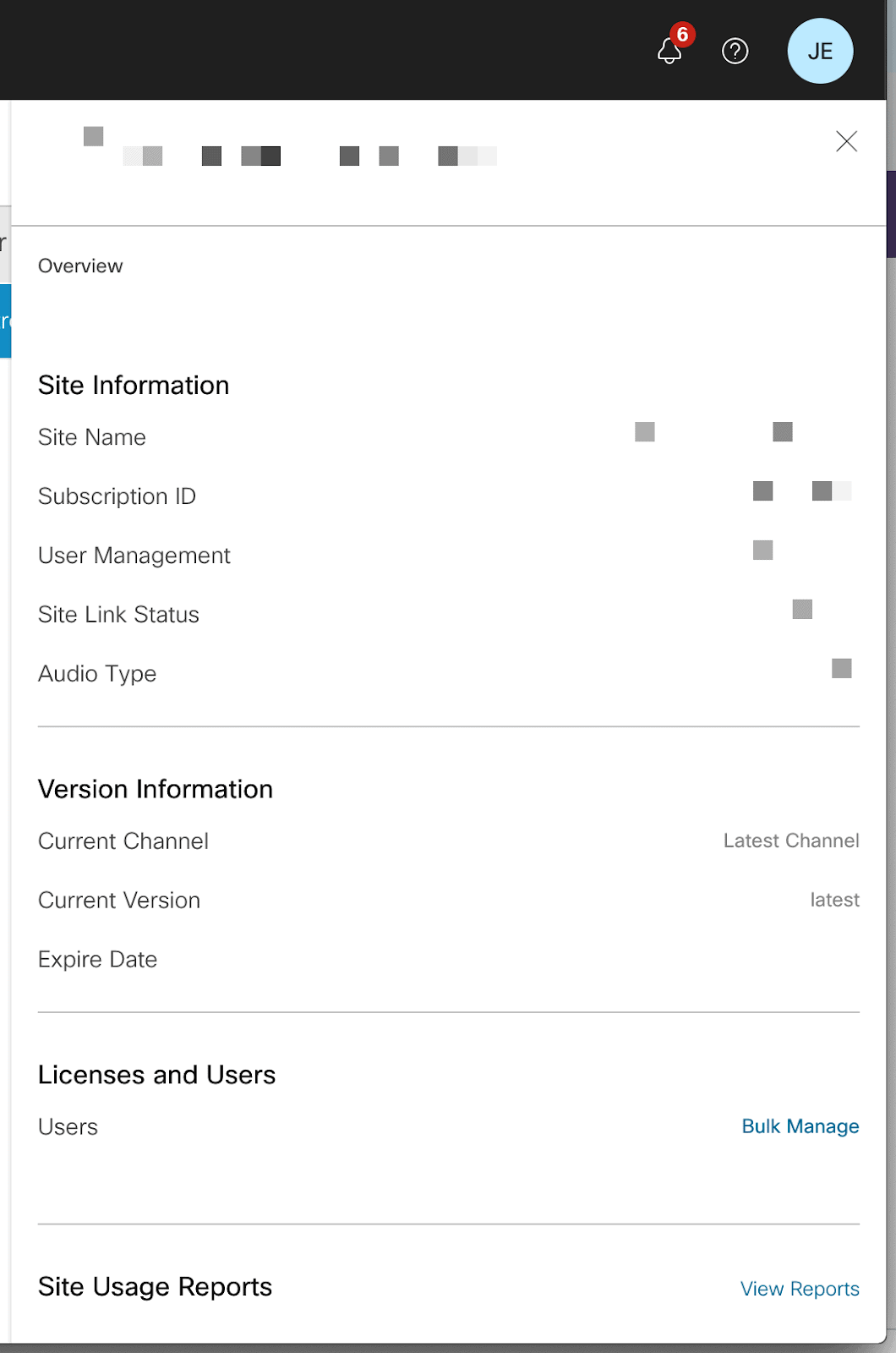The height and width of the screenshot is (1353, 896).
Task: Click the blue highlighted item behind the panel
Action: pos(5,321)
